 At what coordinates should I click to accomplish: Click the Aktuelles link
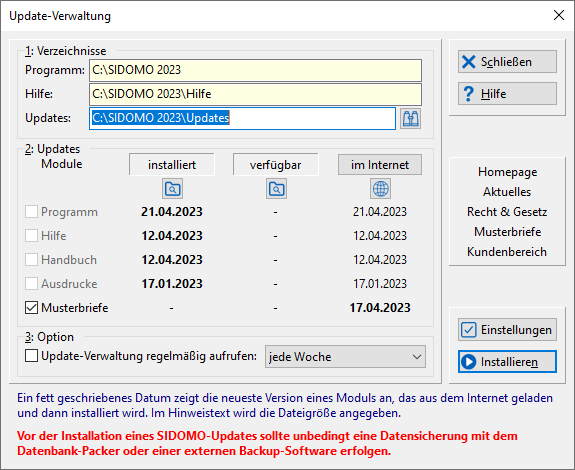[x=507, y=192]
